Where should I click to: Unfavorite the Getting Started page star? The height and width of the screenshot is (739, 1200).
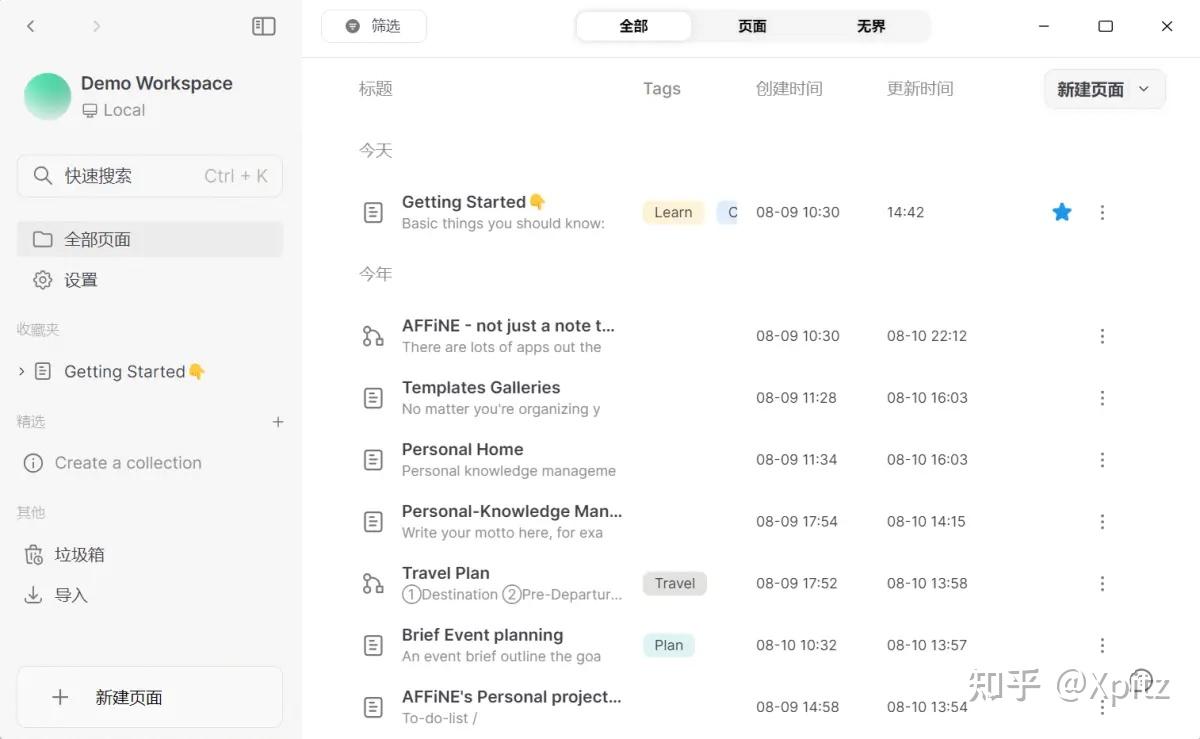coord(1061,212)
